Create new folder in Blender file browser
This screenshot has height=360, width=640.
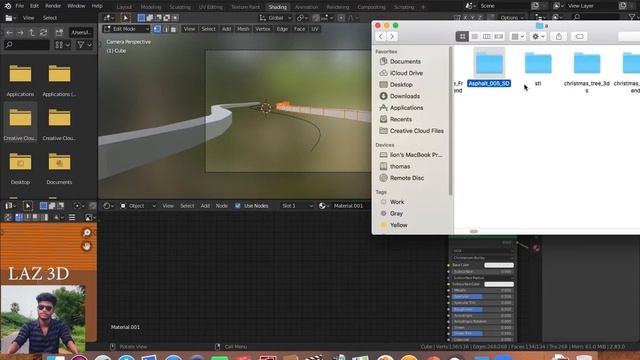tap(59, 32)
